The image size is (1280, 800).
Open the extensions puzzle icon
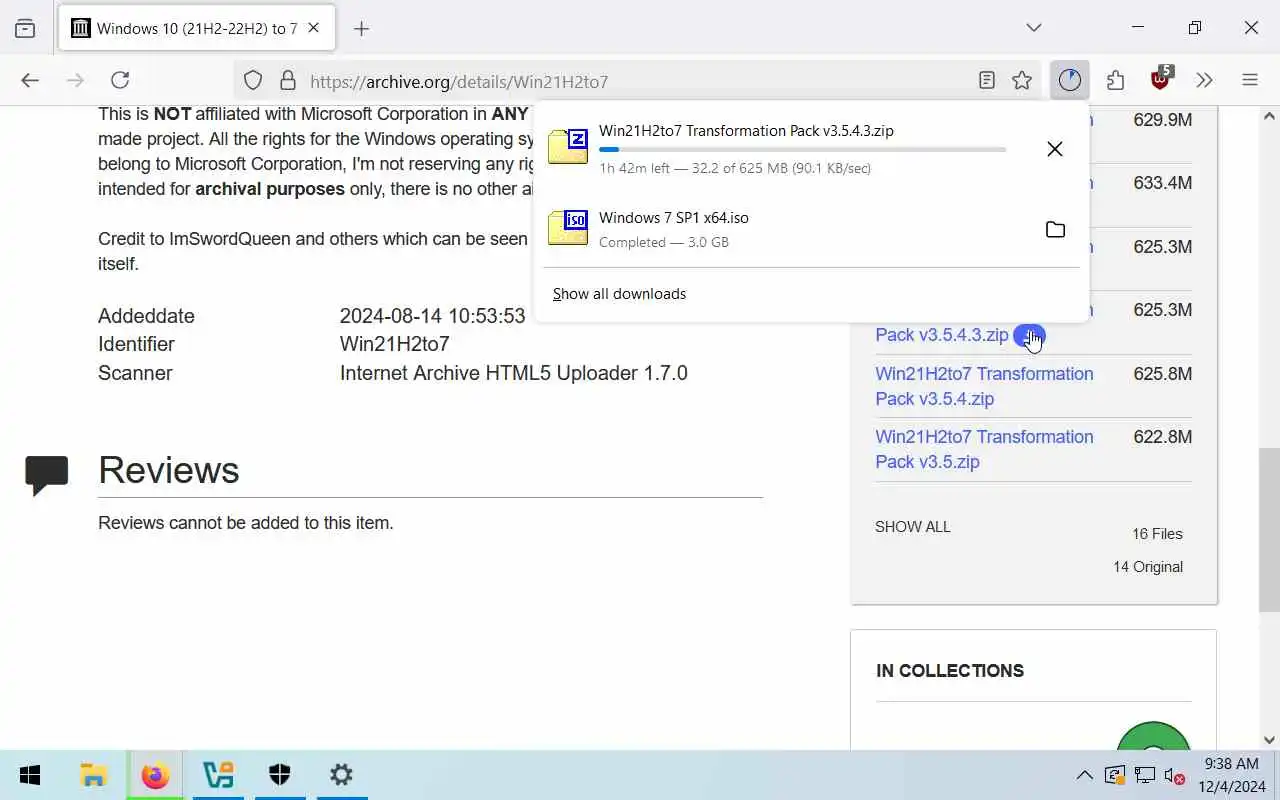[1115, 80]
